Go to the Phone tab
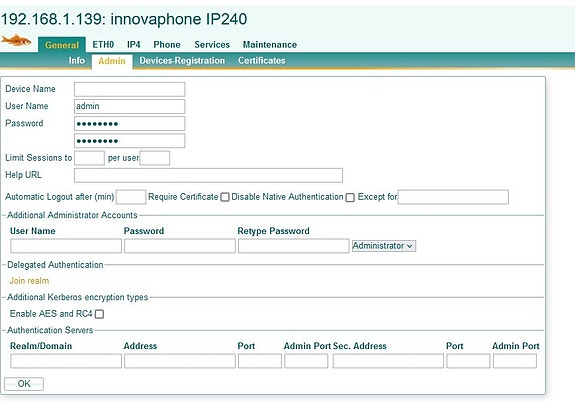This screenshot has width=575, height=402. point(167,45)
